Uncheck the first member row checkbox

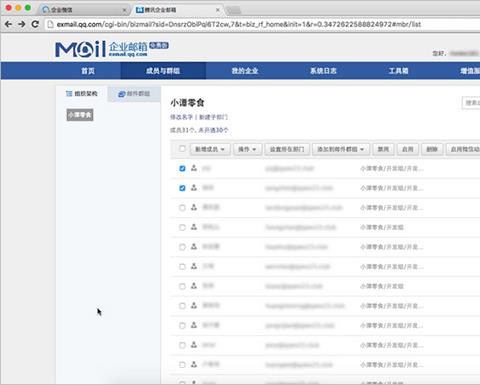coord(182,168)
